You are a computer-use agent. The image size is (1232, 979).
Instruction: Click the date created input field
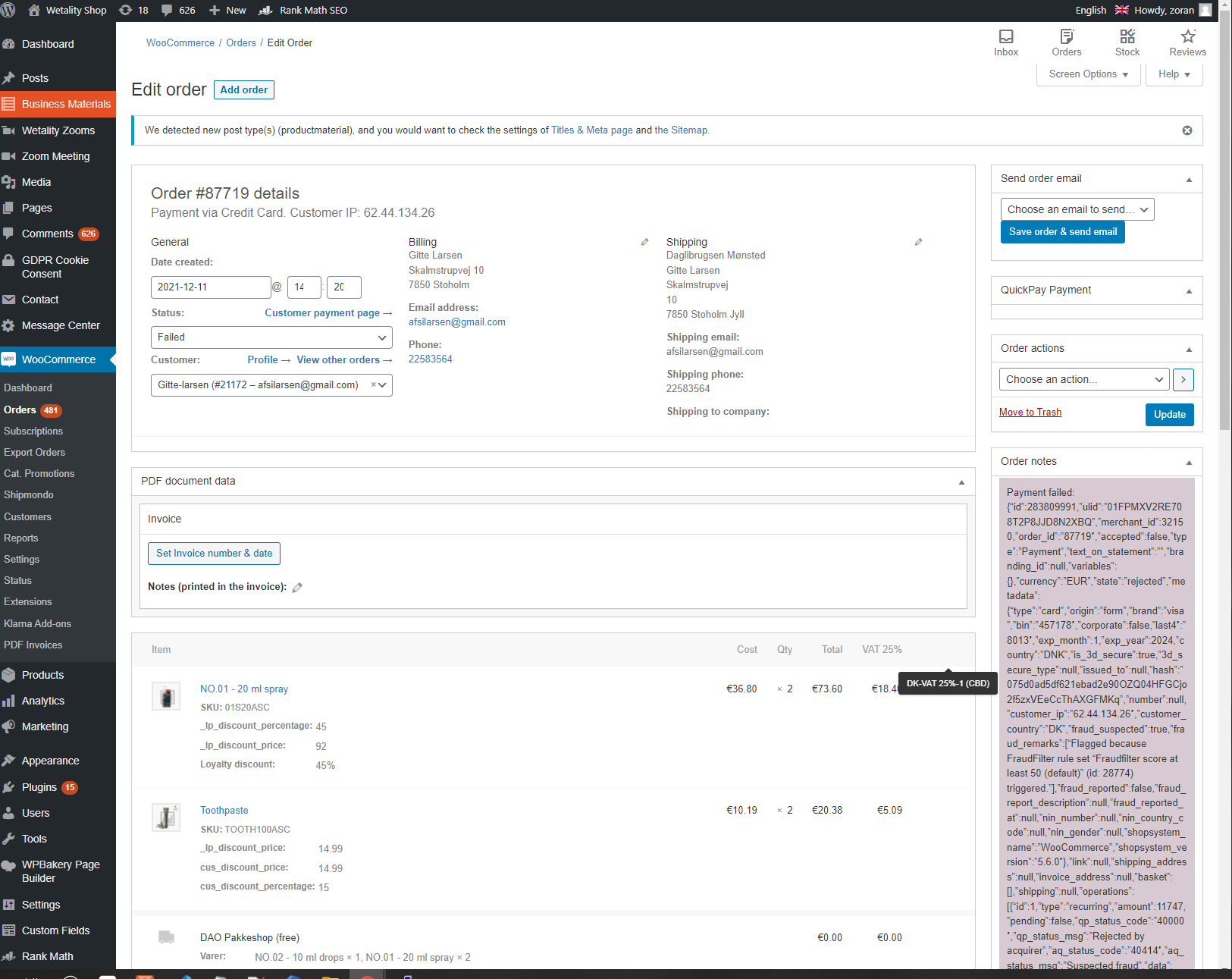click(x=210, y=287)
